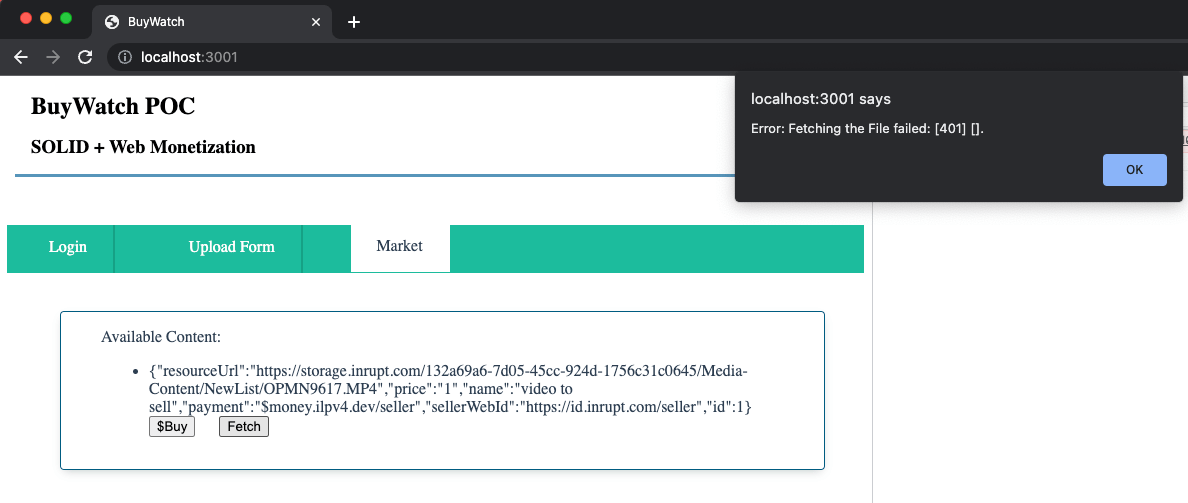Select the BuyWatch browser tab
This screenshot has width=1188, height=503.
pyautogui.click(x=213, y=22)
